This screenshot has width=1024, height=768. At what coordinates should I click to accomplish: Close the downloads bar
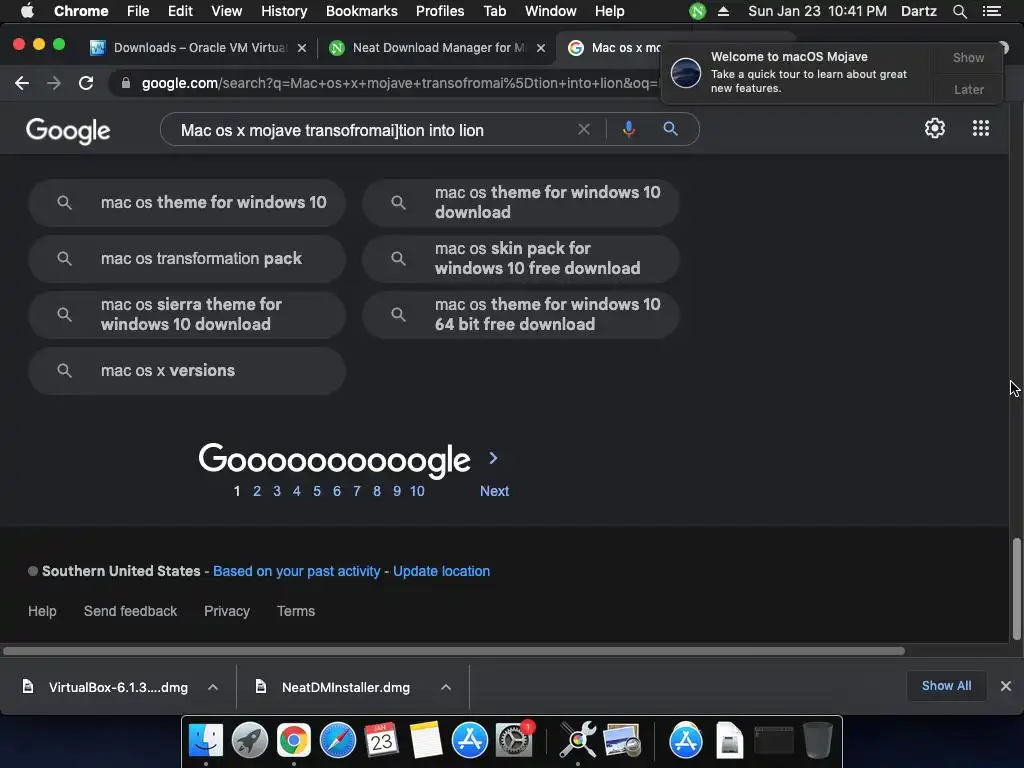[x=1006, y=686]
